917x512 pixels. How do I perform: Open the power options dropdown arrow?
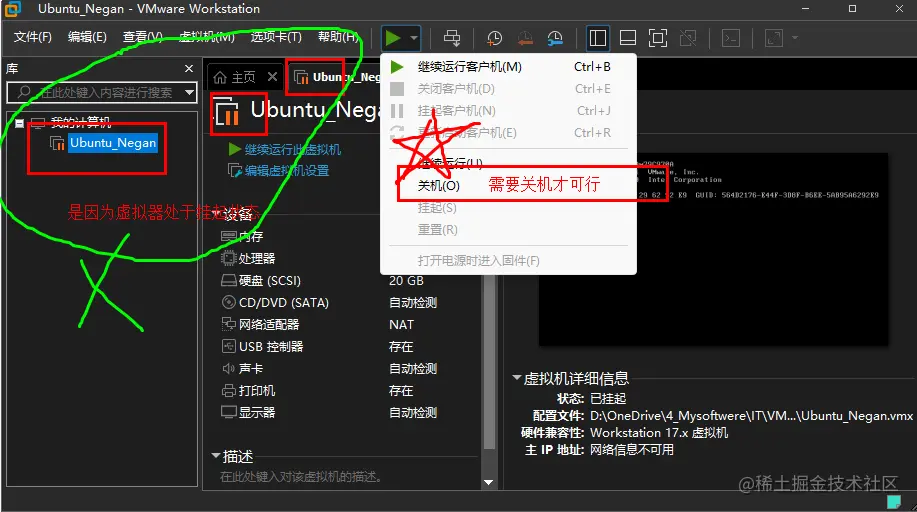413,38
